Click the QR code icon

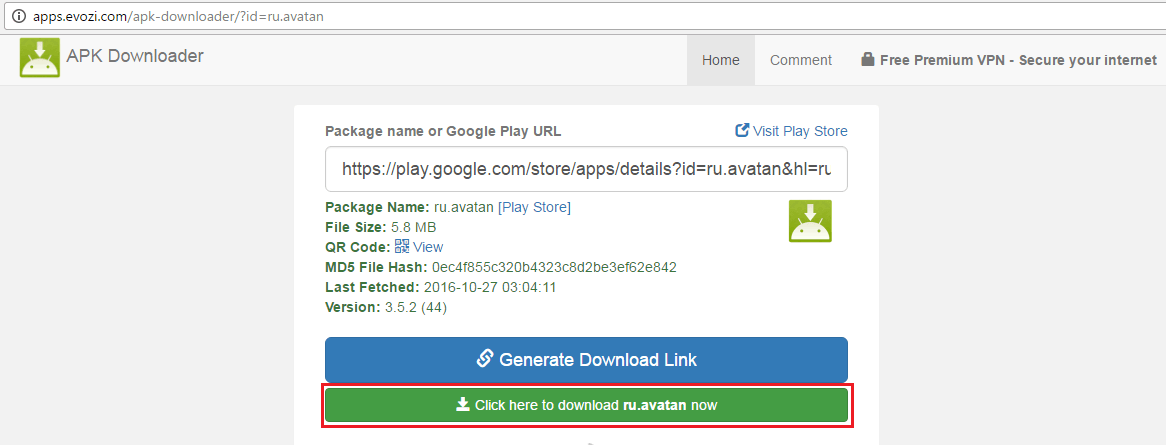402,246
